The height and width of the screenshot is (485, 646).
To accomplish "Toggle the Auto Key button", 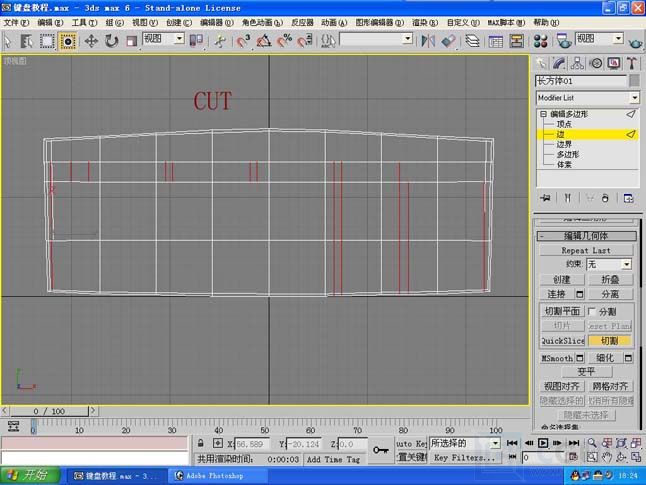I will [411, 443].
